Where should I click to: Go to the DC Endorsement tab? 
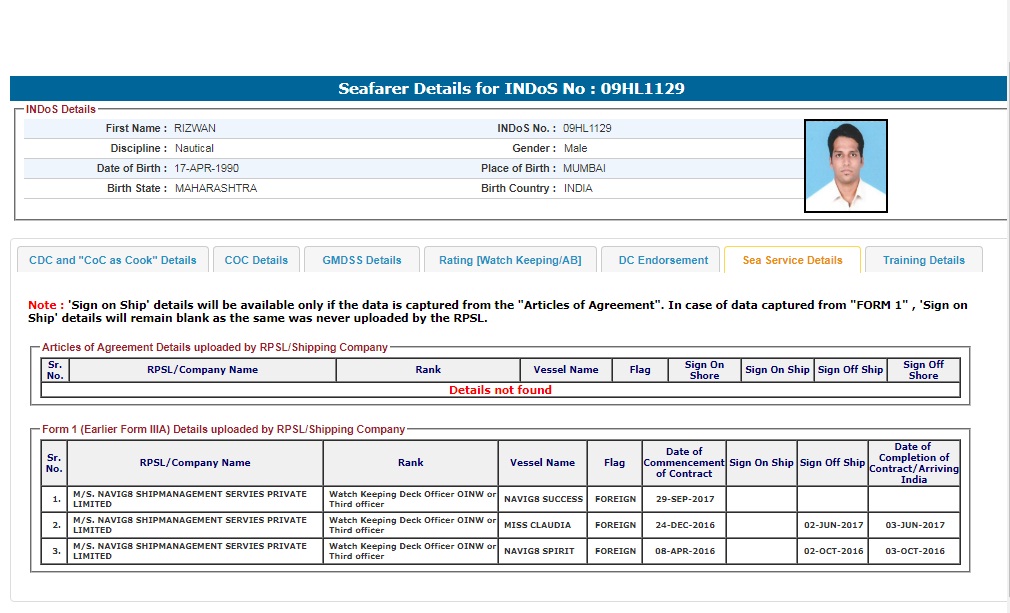point(663,260)
